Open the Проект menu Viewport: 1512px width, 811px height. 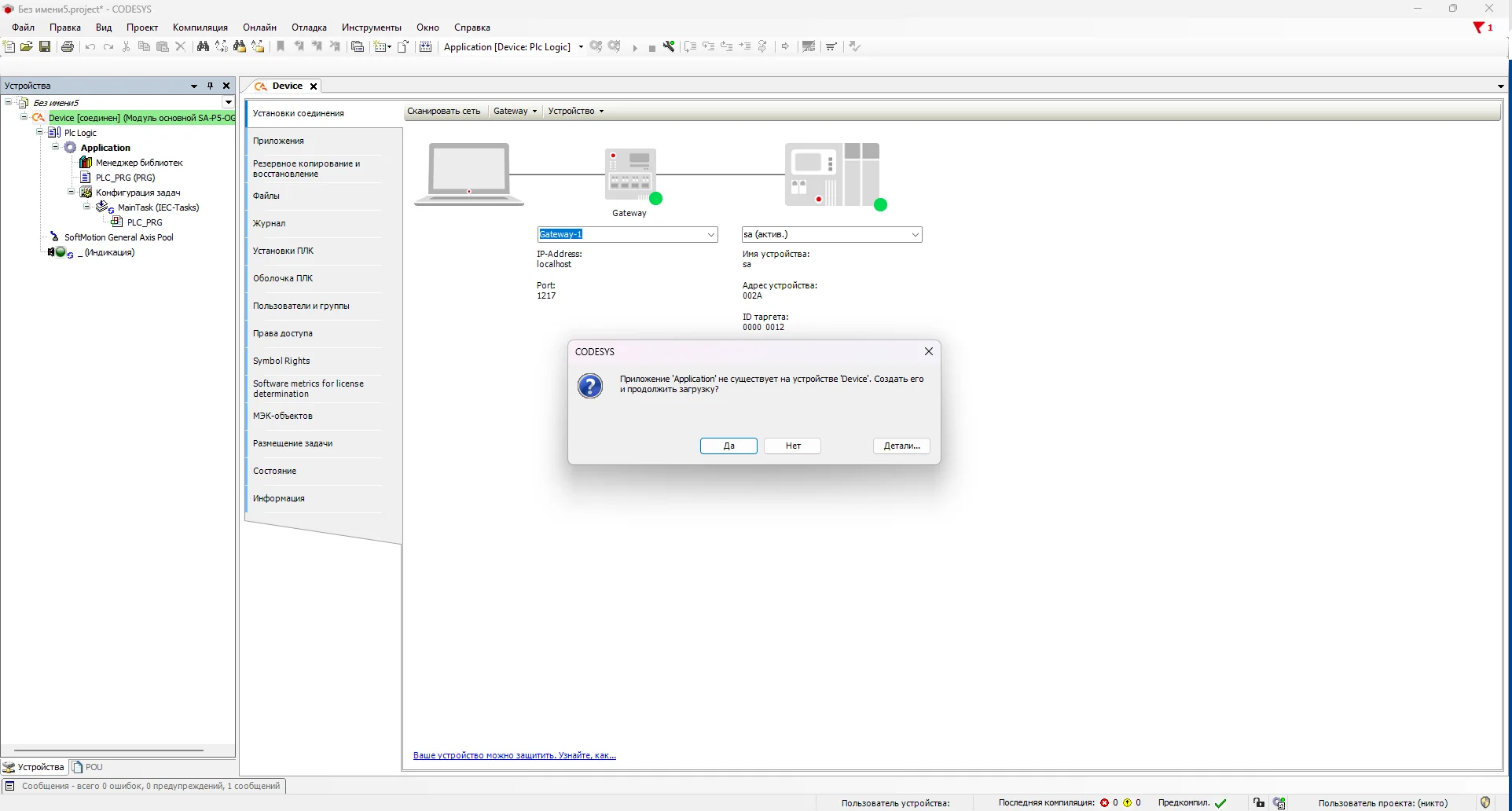point(142,28)
